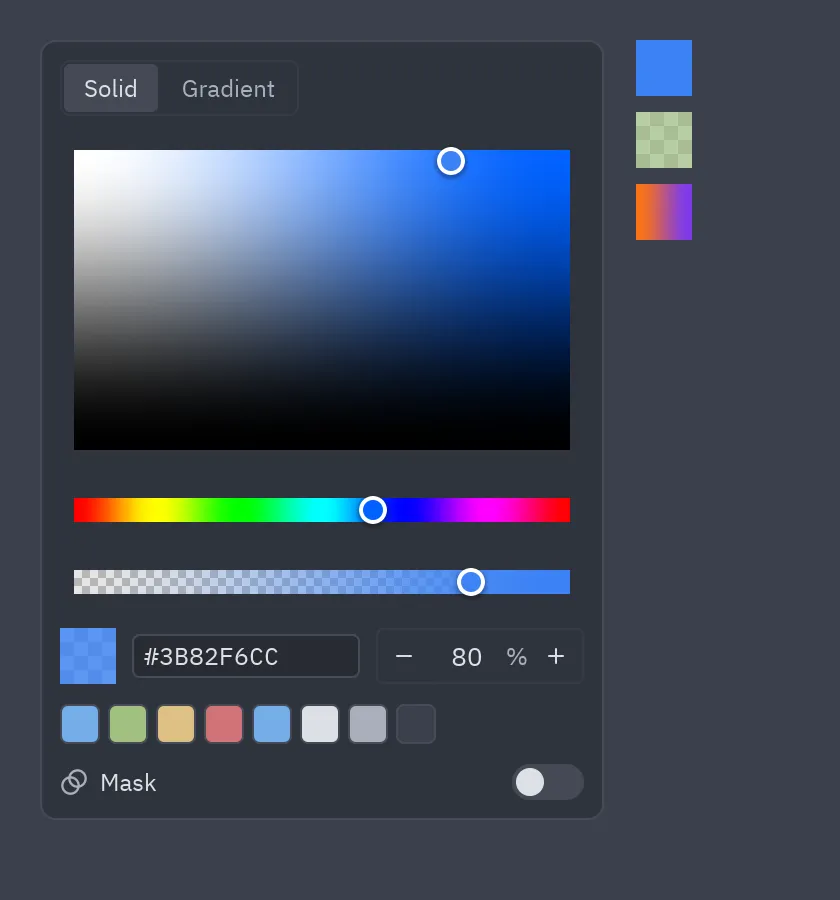Click the opacity slider handle

pos(471,582)
